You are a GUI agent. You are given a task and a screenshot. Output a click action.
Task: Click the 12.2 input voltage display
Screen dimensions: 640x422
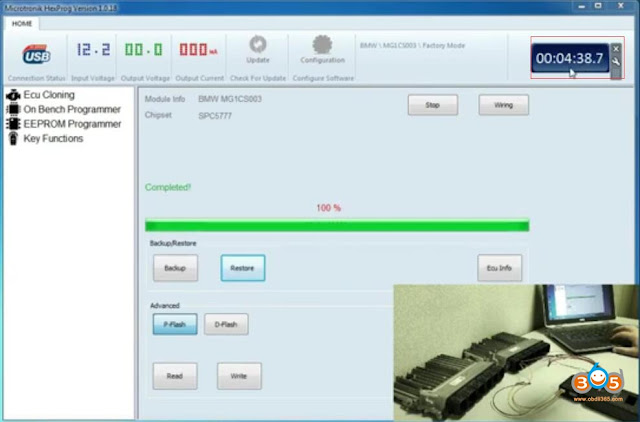click(x=93, y=50)
